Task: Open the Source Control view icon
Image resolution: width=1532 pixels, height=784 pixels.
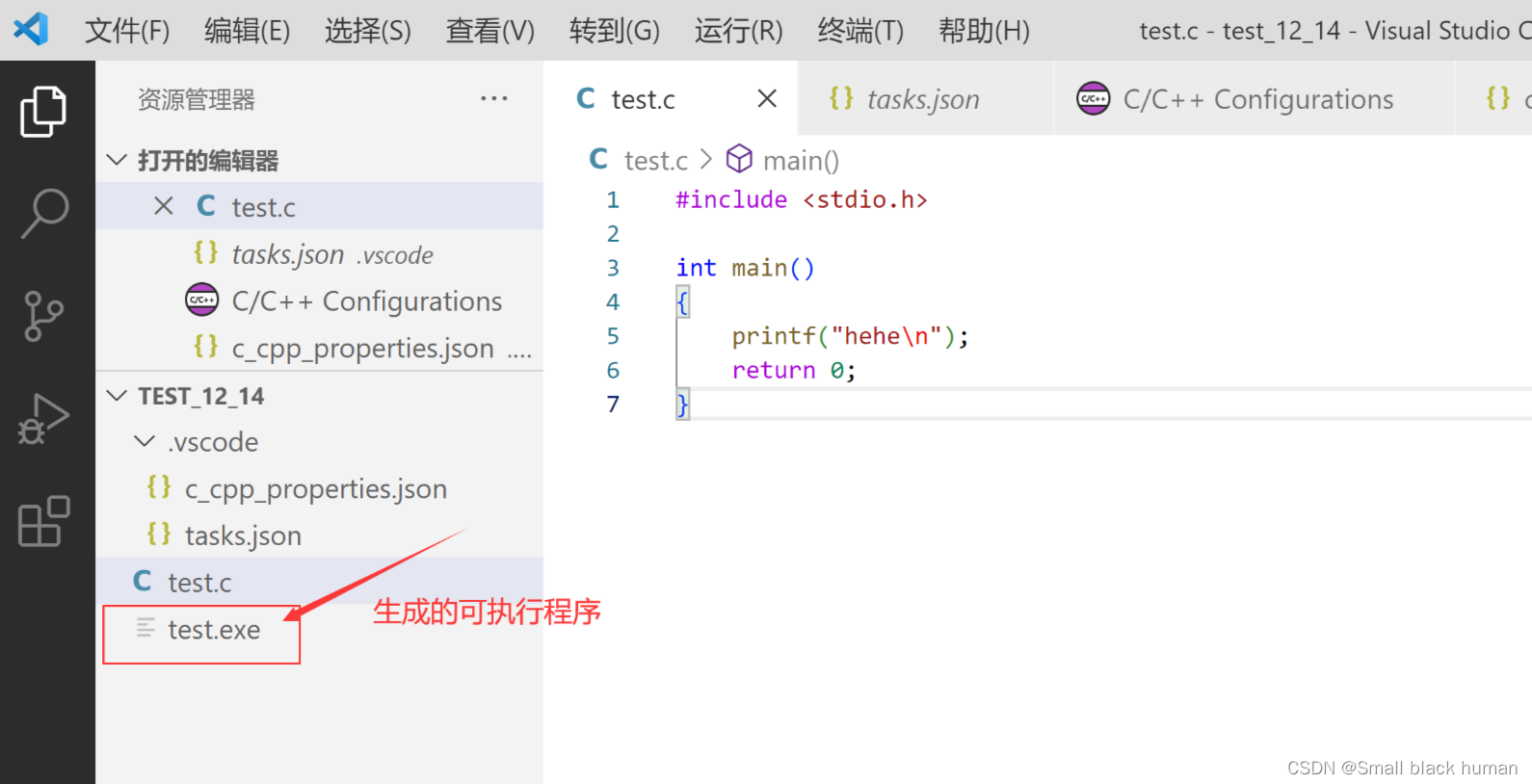Action: tap(43, 316)
